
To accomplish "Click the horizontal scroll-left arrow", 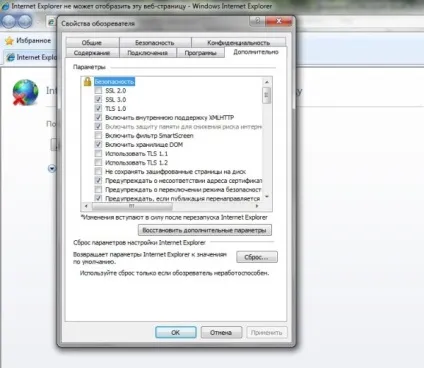I will click(x=86, y=206).
